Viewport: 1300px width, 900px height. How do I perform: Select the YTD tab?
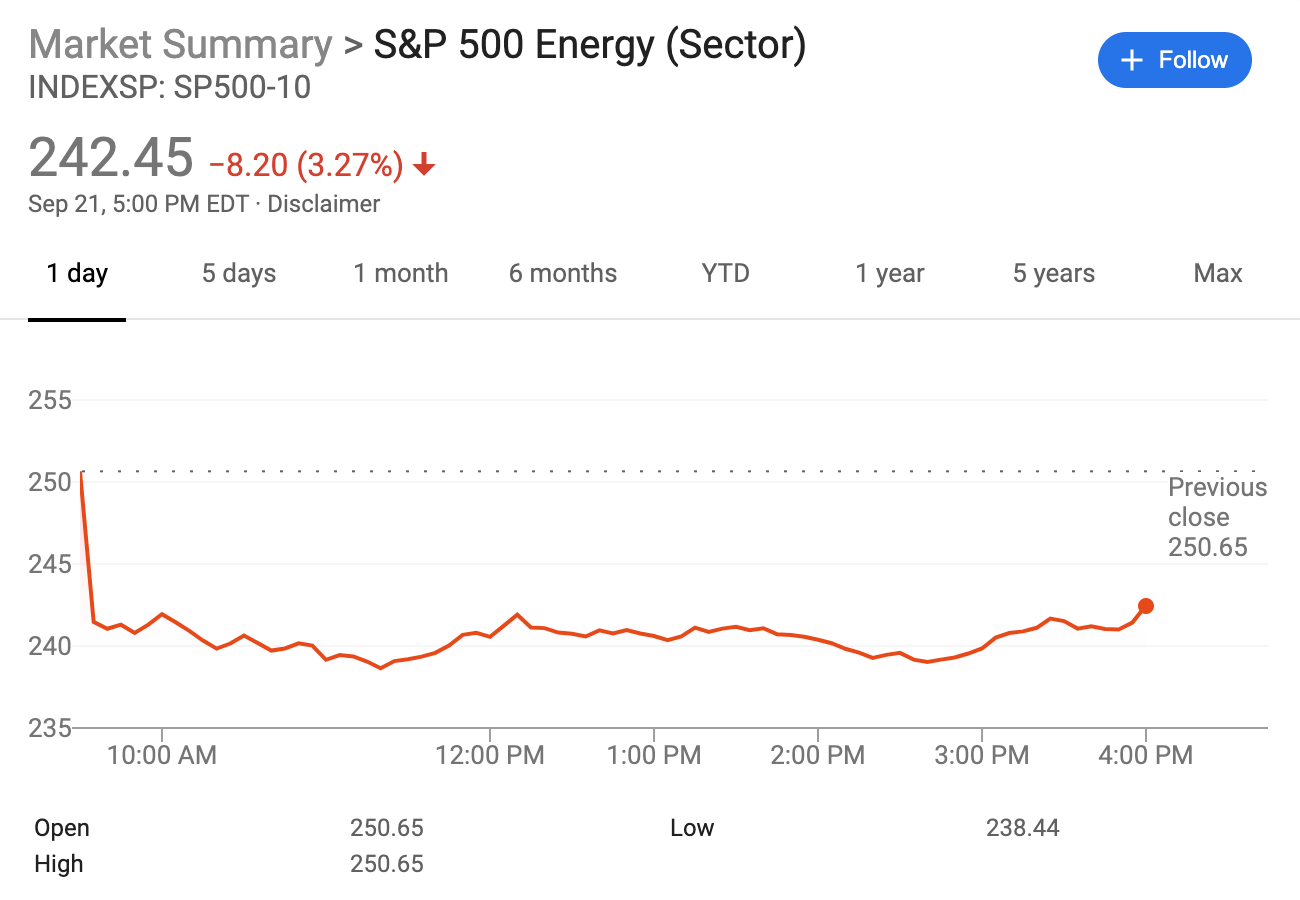tap(726, 274)
